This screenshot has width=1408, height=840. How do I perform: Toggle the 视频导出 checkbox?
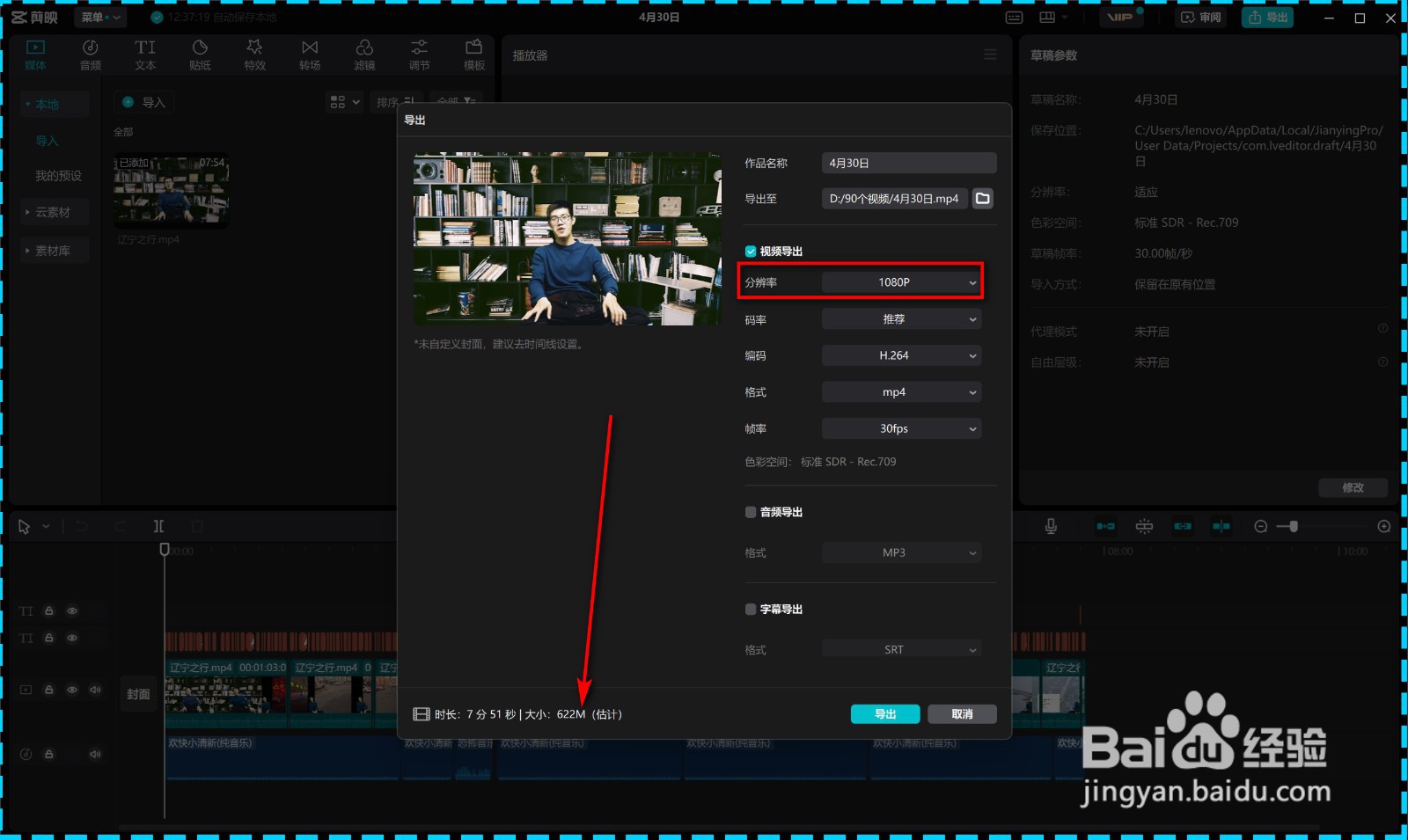pos(751,252)
